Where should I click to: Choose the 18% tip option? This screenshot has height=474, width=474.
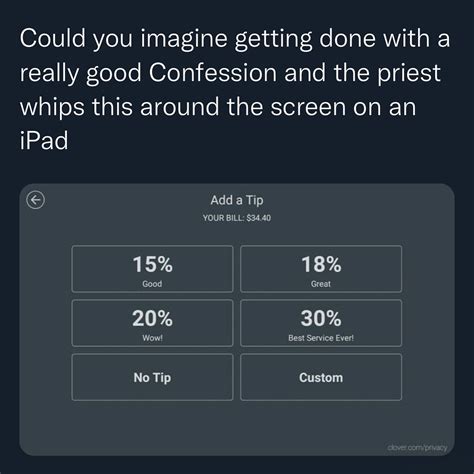(321, 269)
